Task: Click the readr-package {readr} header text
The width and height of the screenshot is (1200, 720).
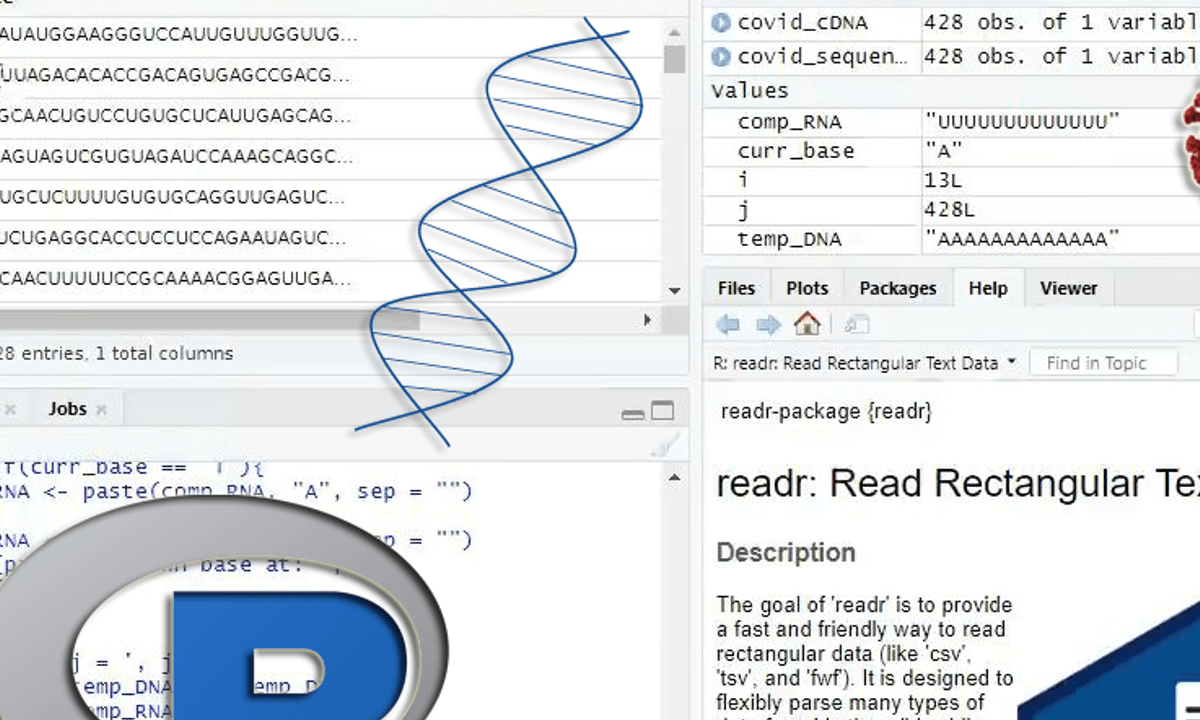Action: [x=826, y=411]
